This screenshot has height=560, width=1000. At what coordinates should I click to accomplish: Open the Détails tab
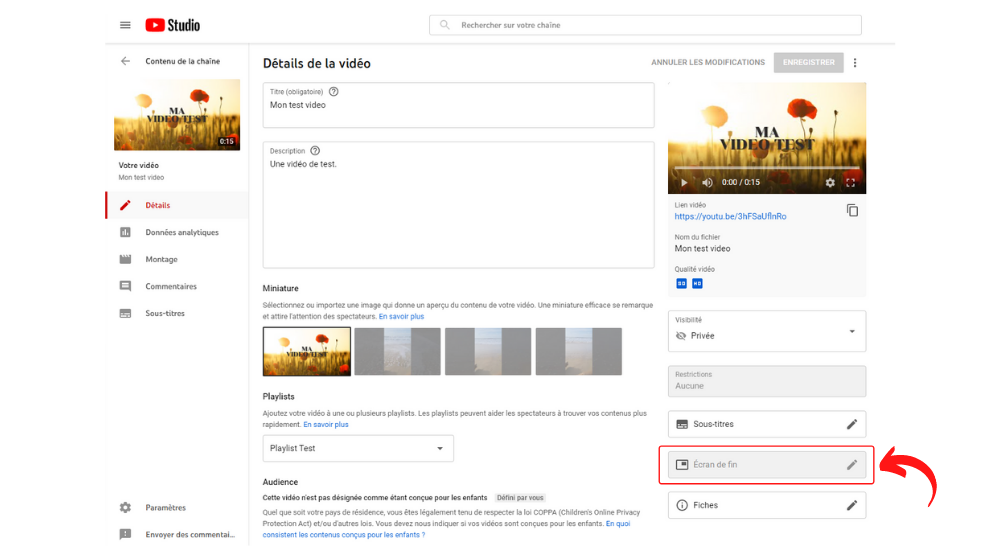click(177, 205)
